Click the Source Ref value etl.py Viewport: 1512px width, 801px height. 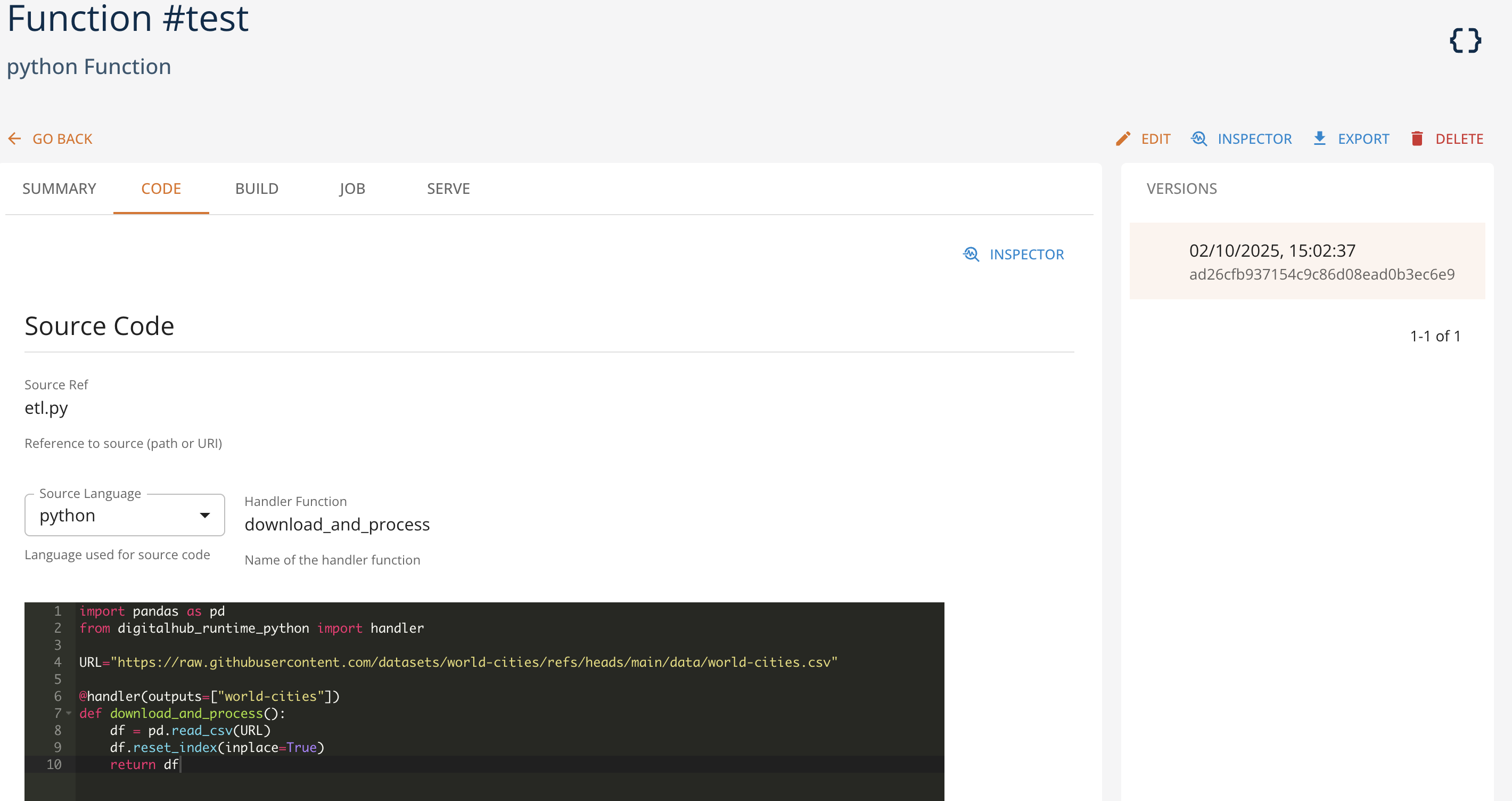(x=46, y=407)
